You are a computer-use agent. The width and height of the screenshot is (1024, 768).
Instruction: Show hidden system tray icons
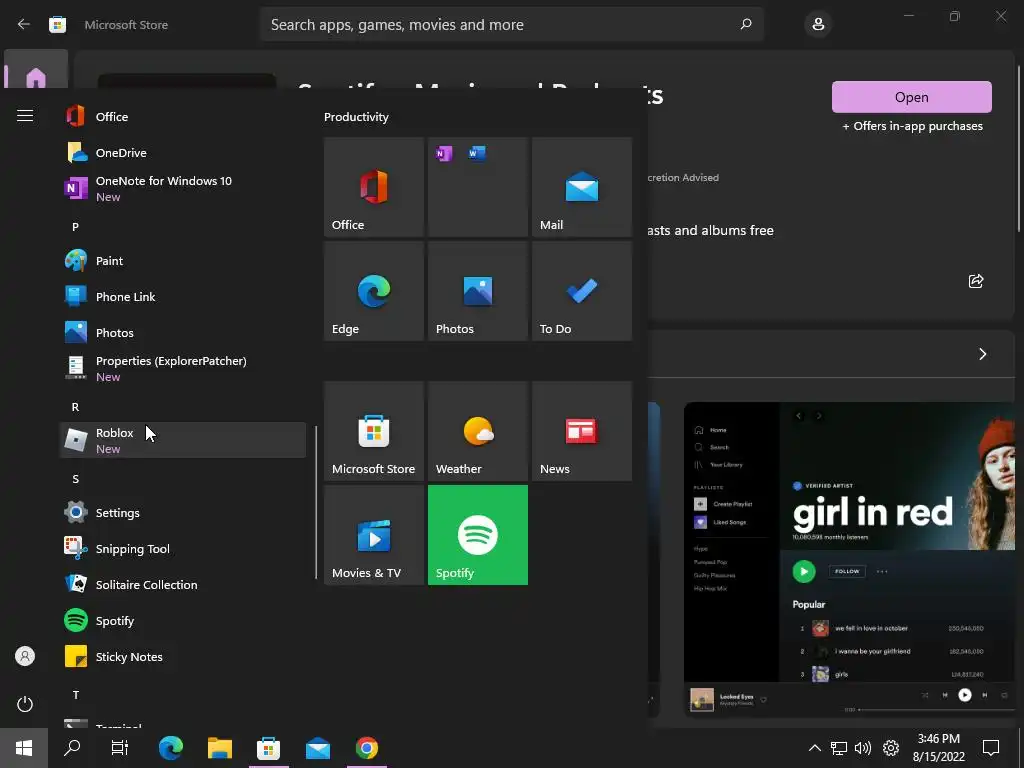coord(814,748)
